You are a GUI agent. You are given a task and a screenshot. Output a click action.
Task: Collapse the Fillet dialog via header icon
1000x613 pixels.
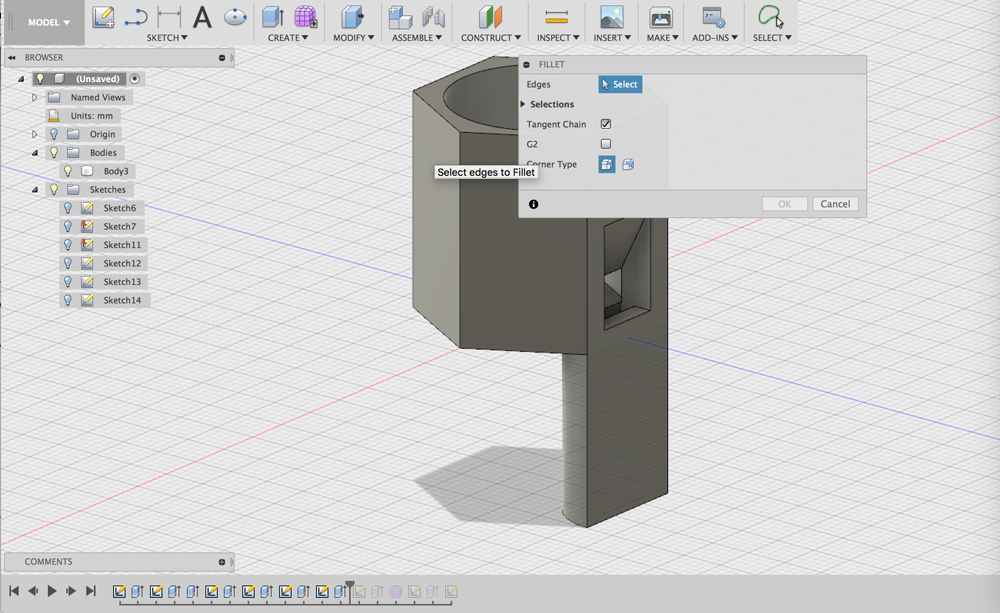click(x=527, y=64)
